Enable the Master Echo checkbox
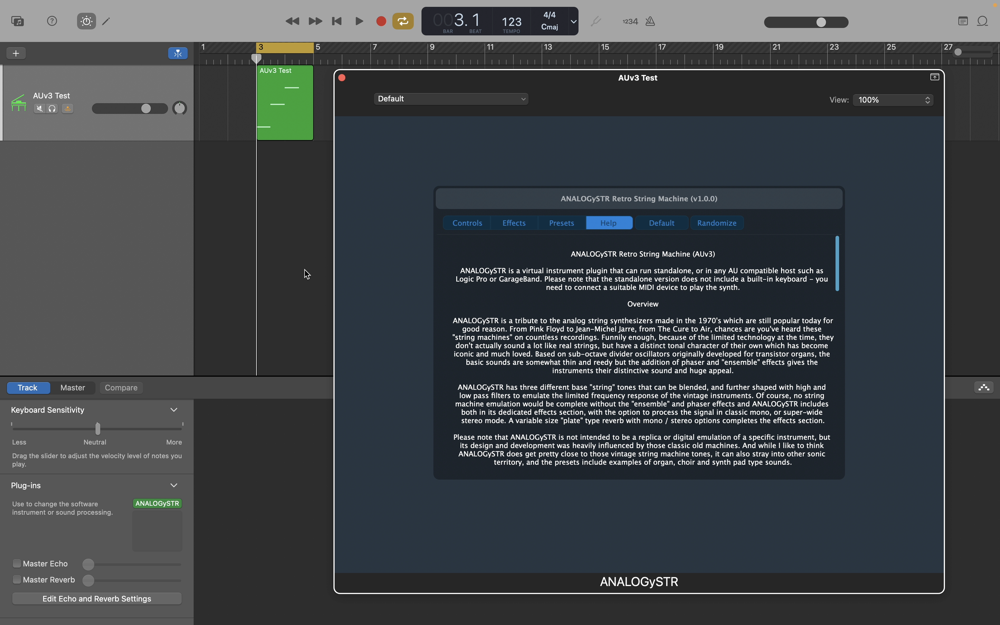 click(x=17, y=563)
